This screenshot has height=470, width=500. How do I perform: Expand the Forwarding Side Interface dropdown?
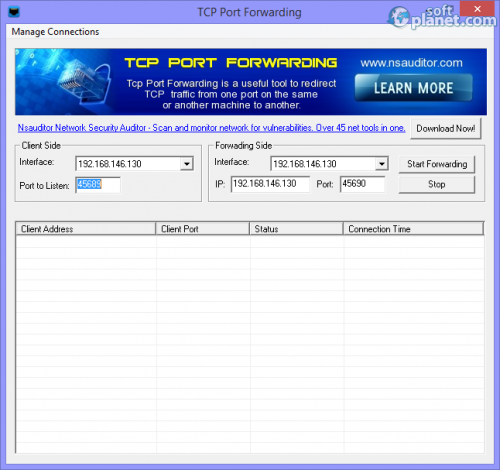(x=382, y=164)
